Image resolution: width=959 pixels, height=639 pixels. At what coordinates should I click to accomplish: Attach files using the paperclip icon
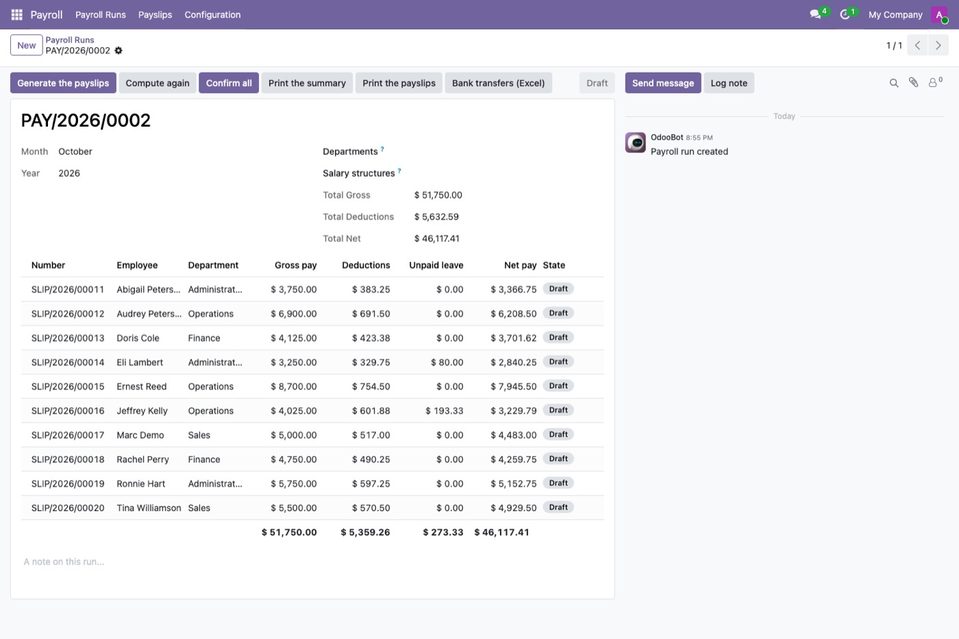point(913,83)
